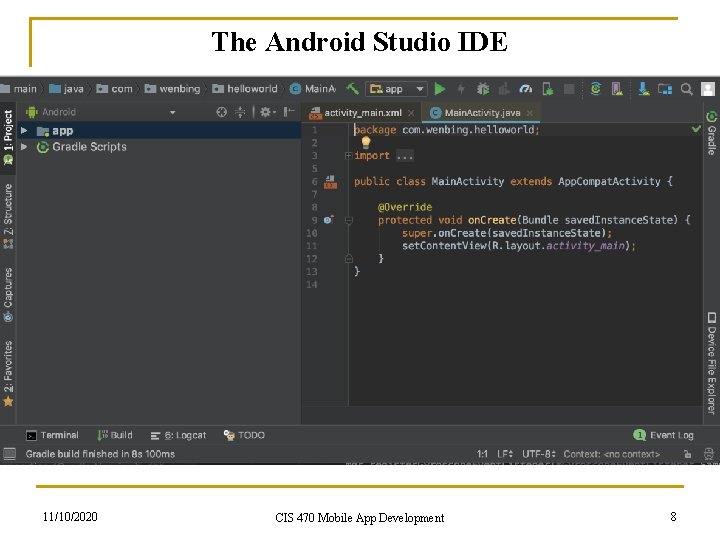
Task: Open the Gradle tool window tab
Action: pyautogui.click(x=711, y=133)
